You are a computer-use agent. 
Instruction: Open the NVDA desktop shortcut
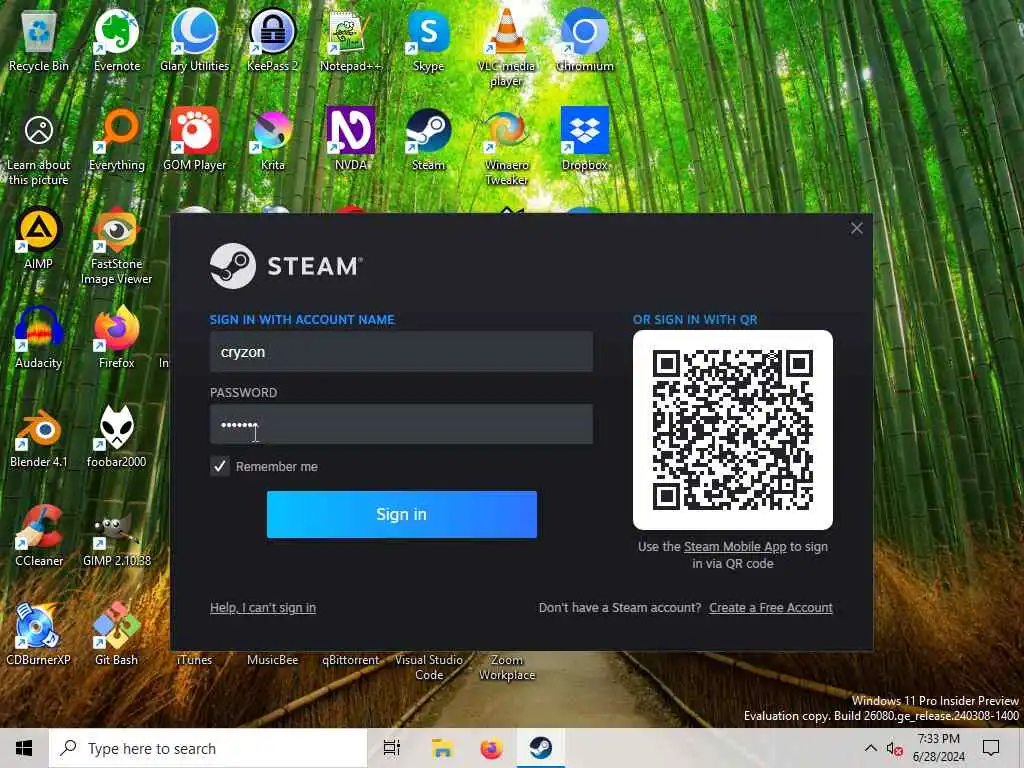(351, 140)
